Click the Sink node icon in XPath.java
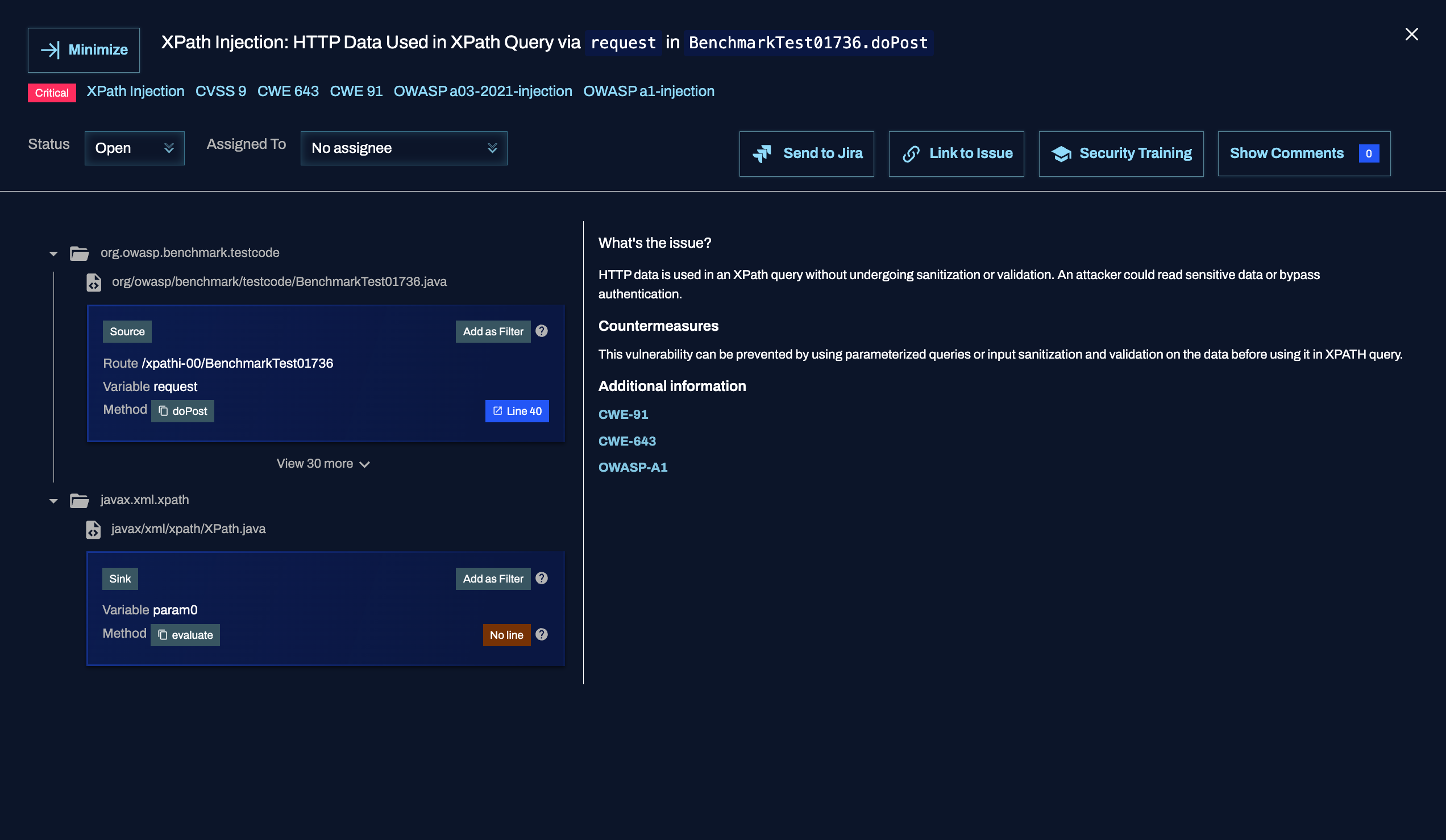The image size is (1446, 840). 120,579
